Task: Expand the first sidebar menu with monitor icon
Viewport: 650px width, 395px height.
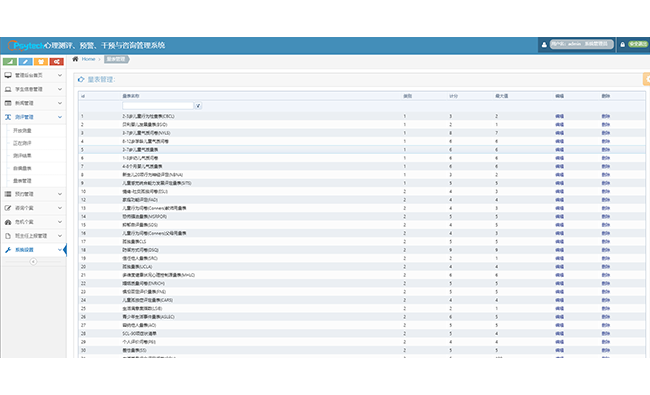Action: (x=33, y=75)
